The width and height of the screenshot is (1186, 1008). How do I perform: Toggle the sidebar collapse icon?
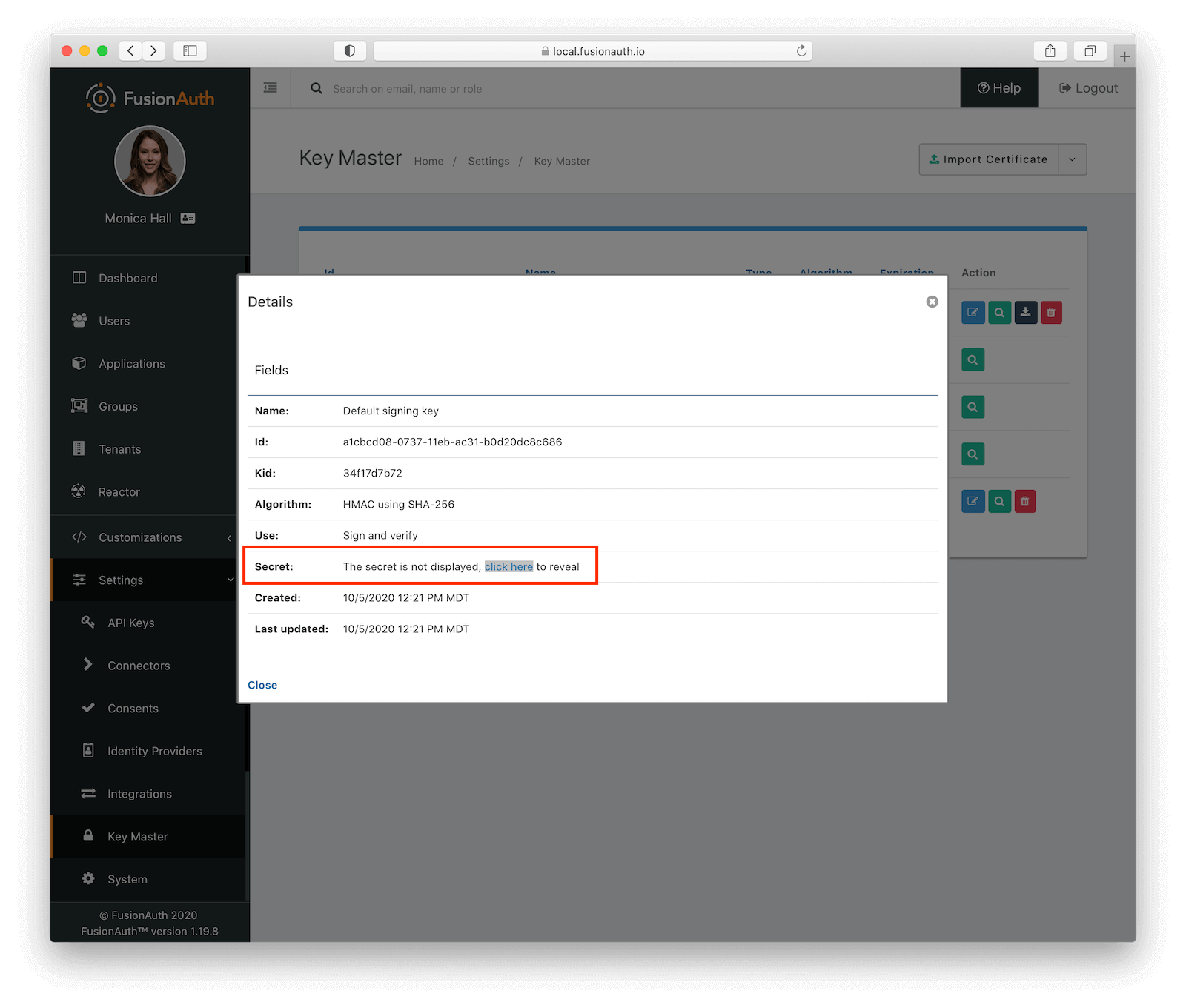tap(271, 87)
